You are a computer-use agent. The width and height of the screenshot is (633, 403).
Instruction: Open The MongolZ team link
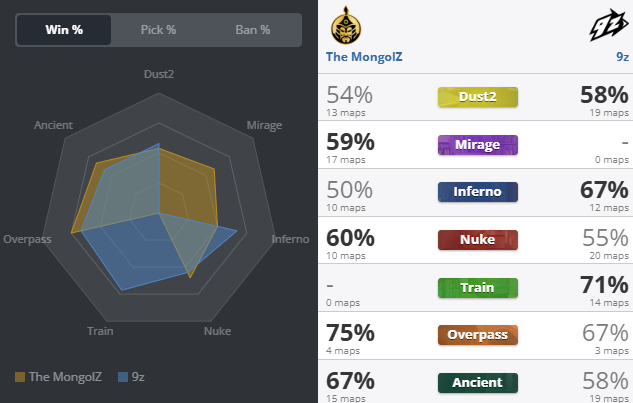click(x=366, y=57)
